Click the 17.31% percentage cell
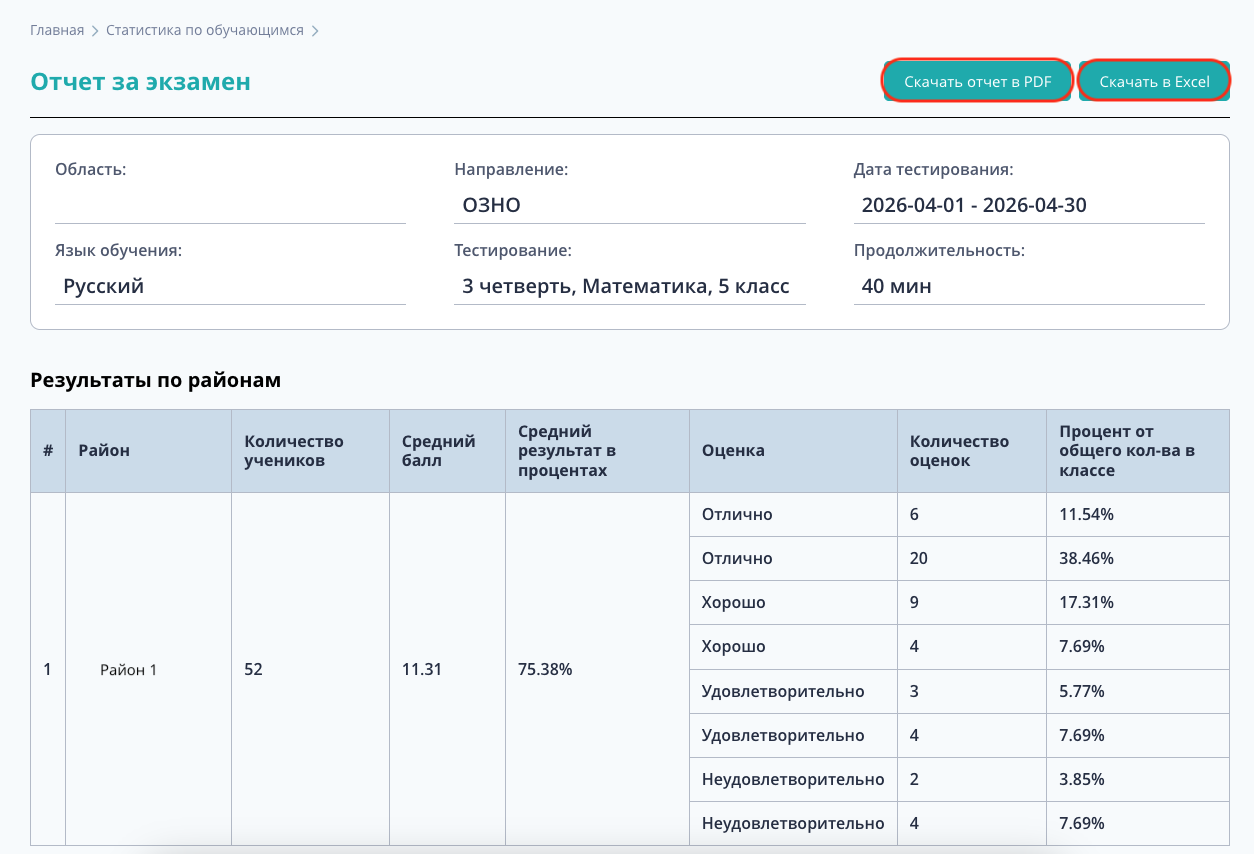 pos(1138,603)
